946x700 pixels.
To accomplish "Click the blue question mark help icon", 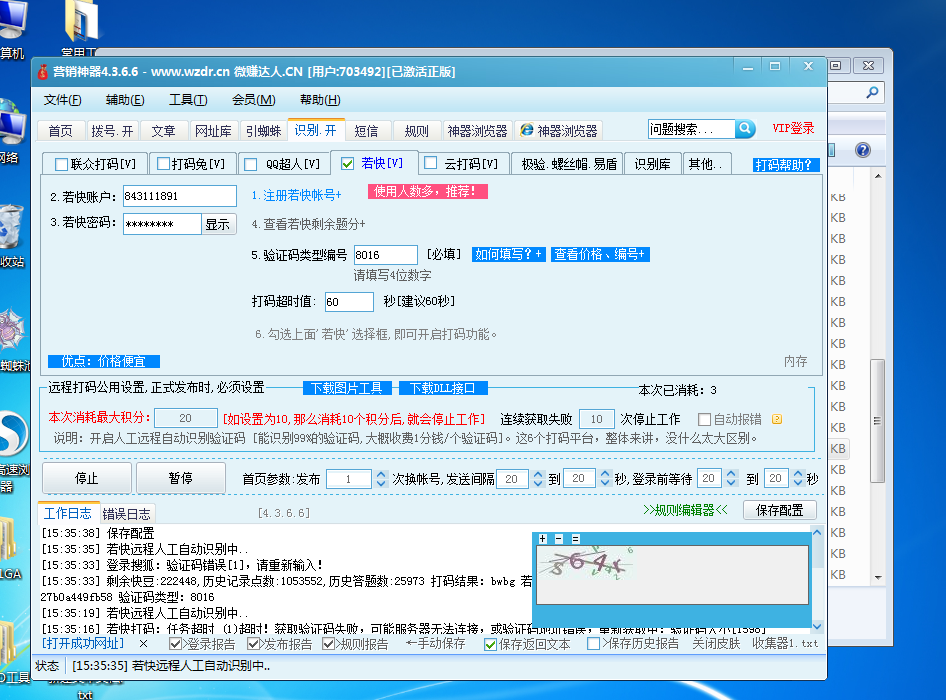I will [861, 150].
